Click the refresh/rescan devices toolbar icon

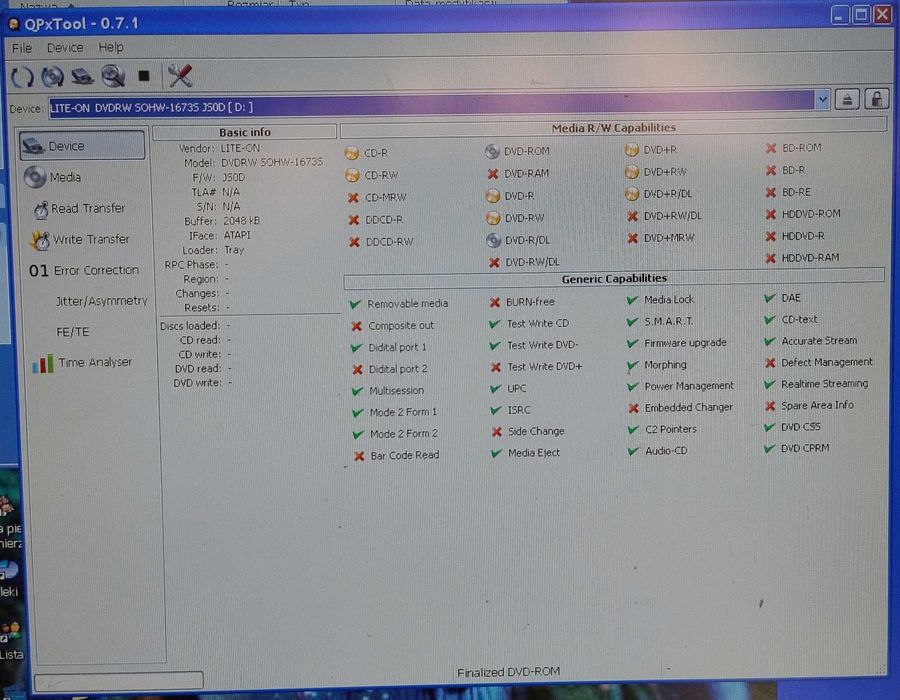click(x=22, y=77)
